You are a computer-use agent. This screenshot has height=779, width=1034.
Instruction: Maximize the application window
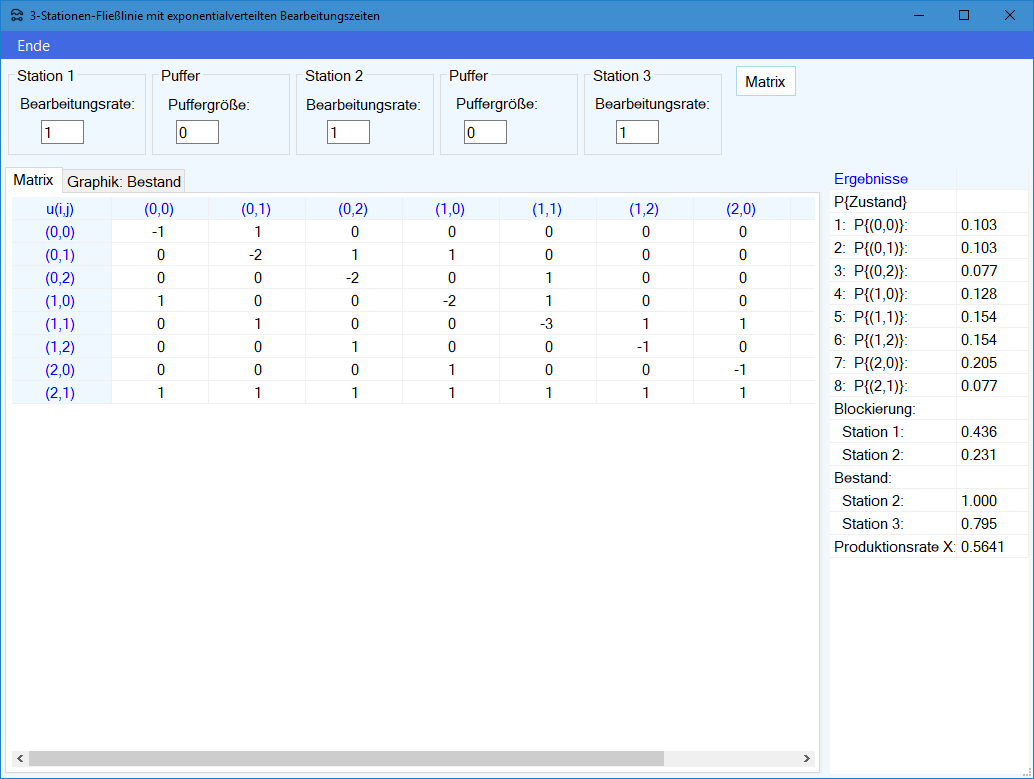tap(964, 16)
